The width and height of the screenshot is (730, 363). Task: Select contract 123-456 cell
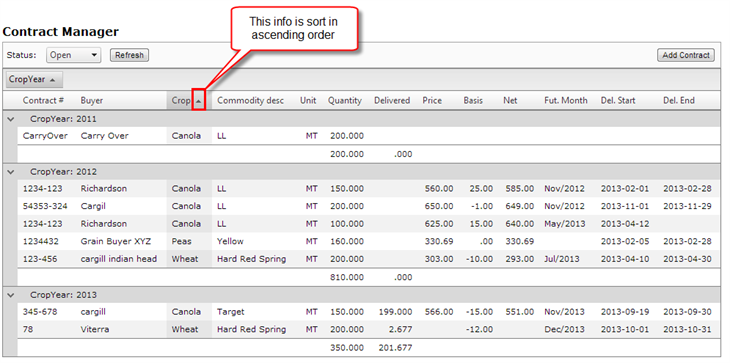pyautogui.click(x=40, y=259)
